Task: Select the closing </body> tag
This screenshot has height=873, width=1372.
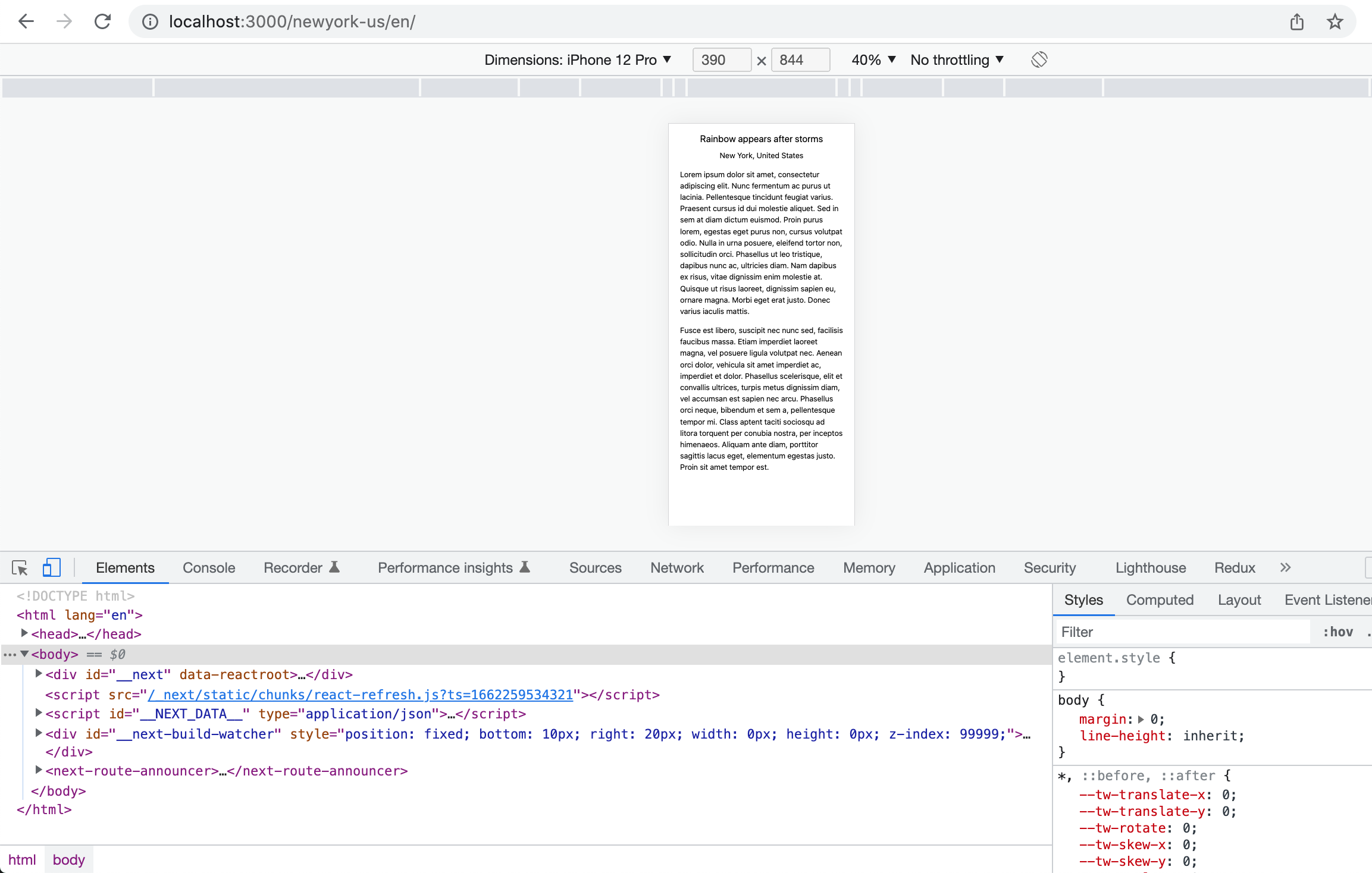Action: click(x=58, y=791)
